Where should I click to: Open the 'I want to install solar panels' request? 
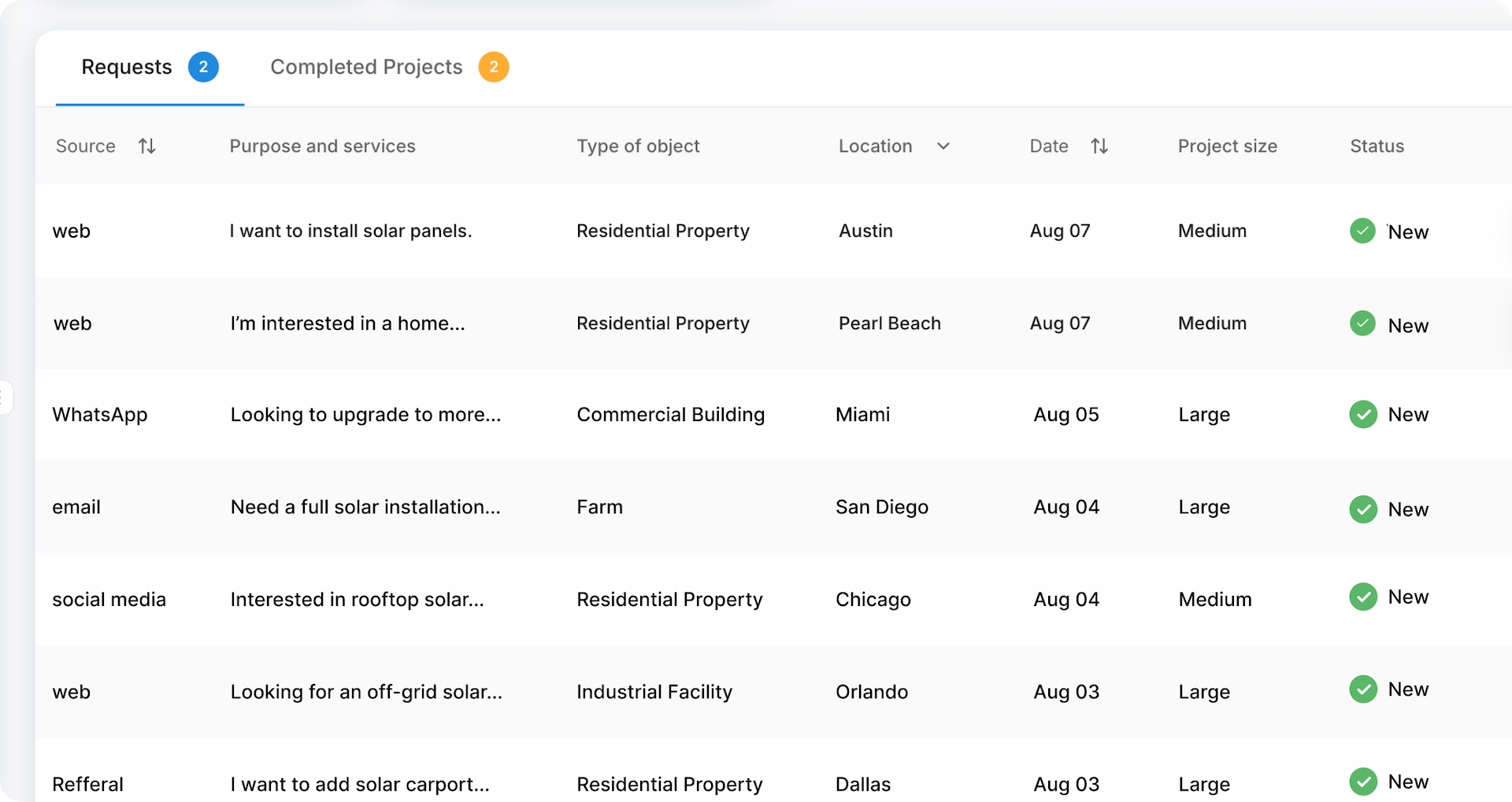[x=350, y=231]
